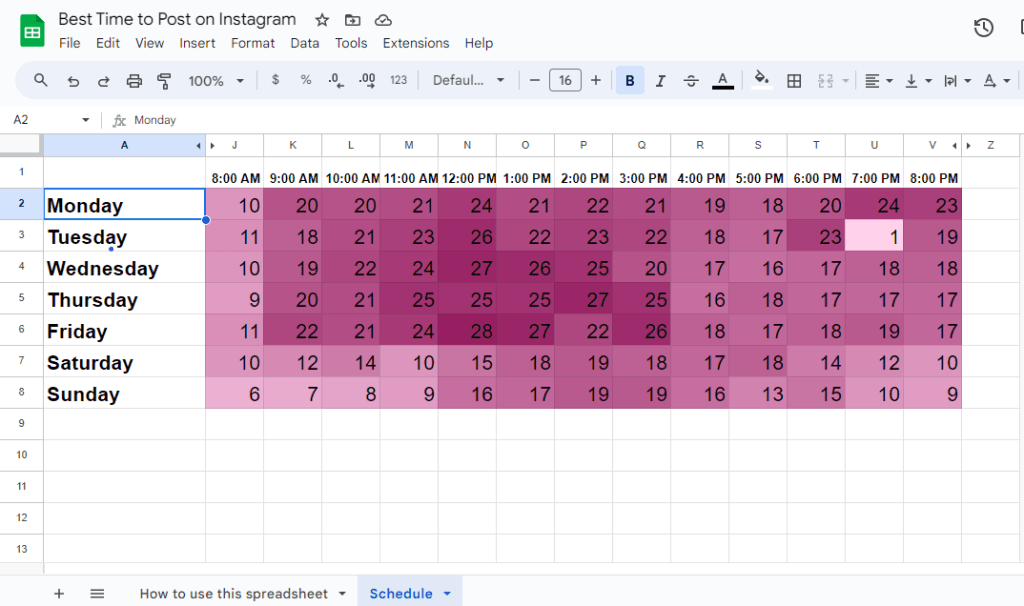This screenshot has height=606, width=1024.
Task: Click the move to folder icon
Action: tap(352, 20)
